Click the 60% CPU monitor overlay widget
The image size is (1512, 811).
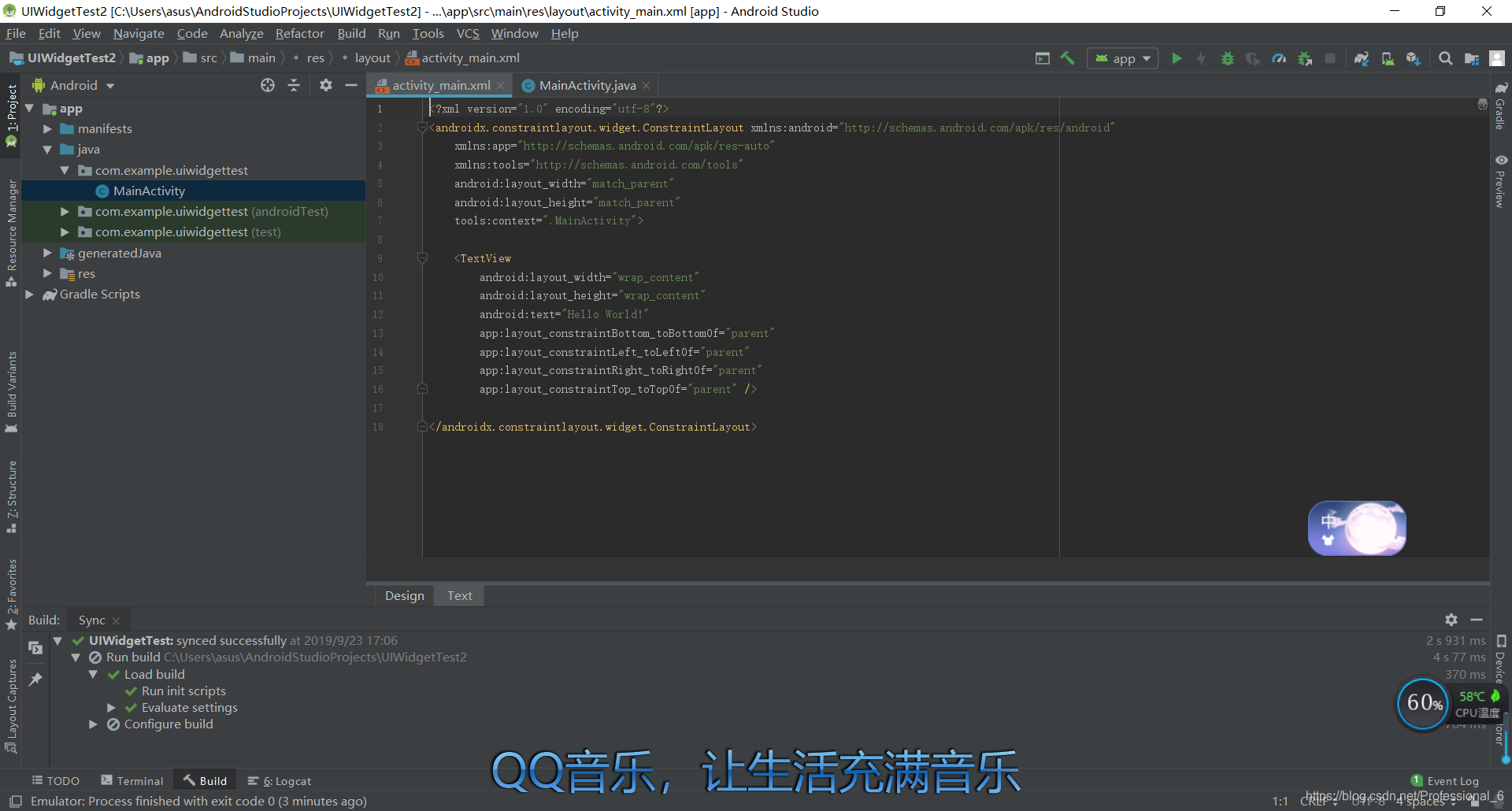[1423, 703]
